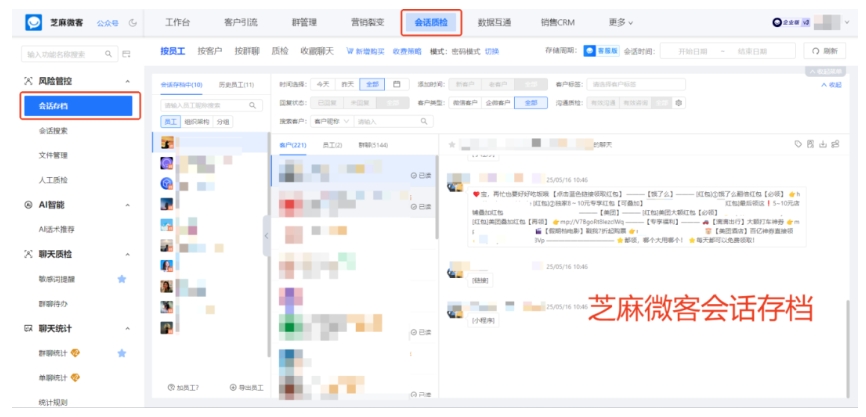The width and height of the screenshot is (866, 417).
Task: Switch to 群聊(5144) tab
Action: click(x=373, y=145)
